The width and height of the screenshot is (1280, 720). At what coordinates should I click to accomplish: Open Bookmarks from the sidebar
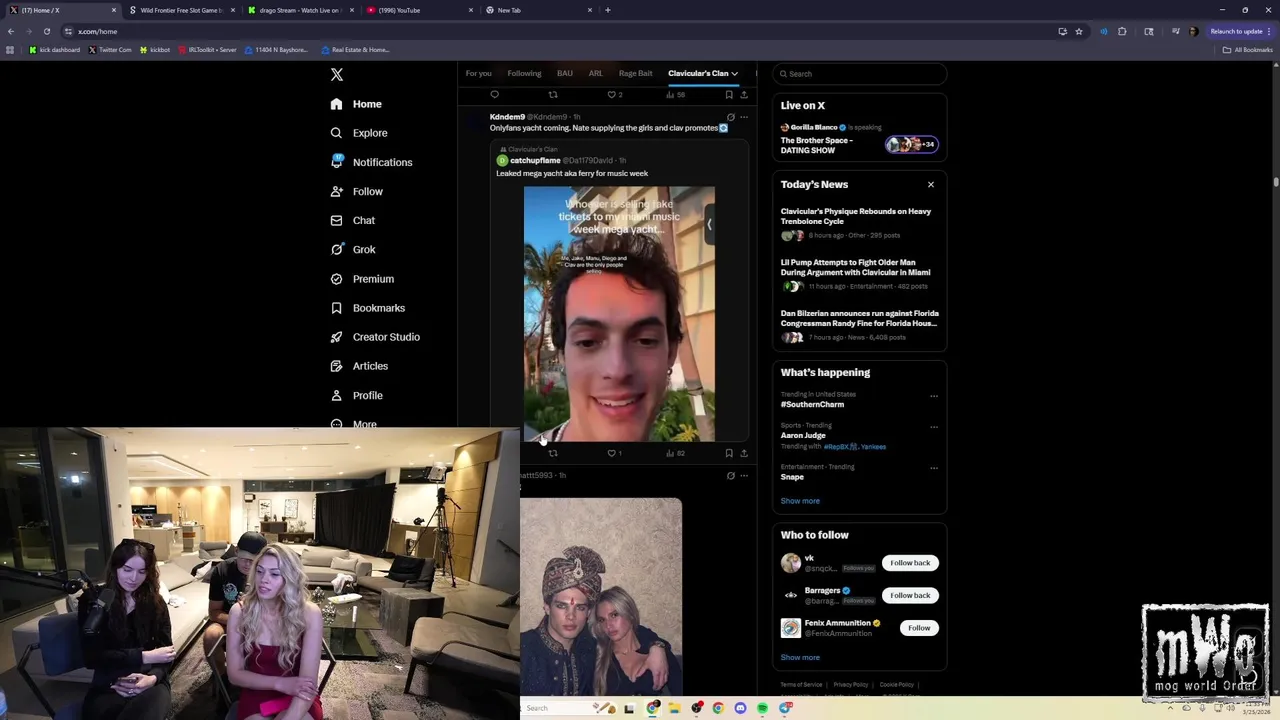coord(367,308)
